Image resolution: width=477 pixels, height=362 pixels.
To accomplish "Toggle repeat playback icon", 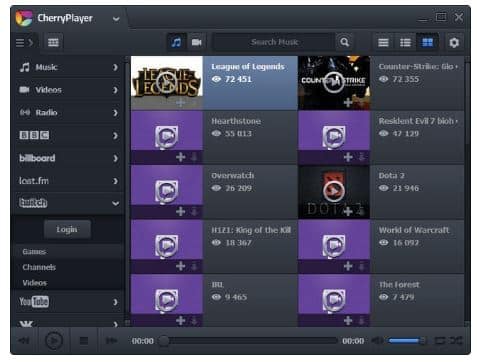I will [440, 340].
